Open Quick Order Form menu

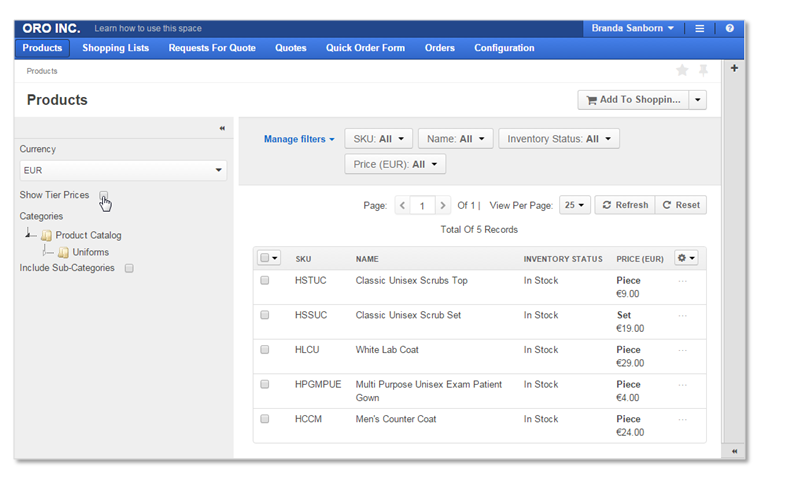pos(365,48)
